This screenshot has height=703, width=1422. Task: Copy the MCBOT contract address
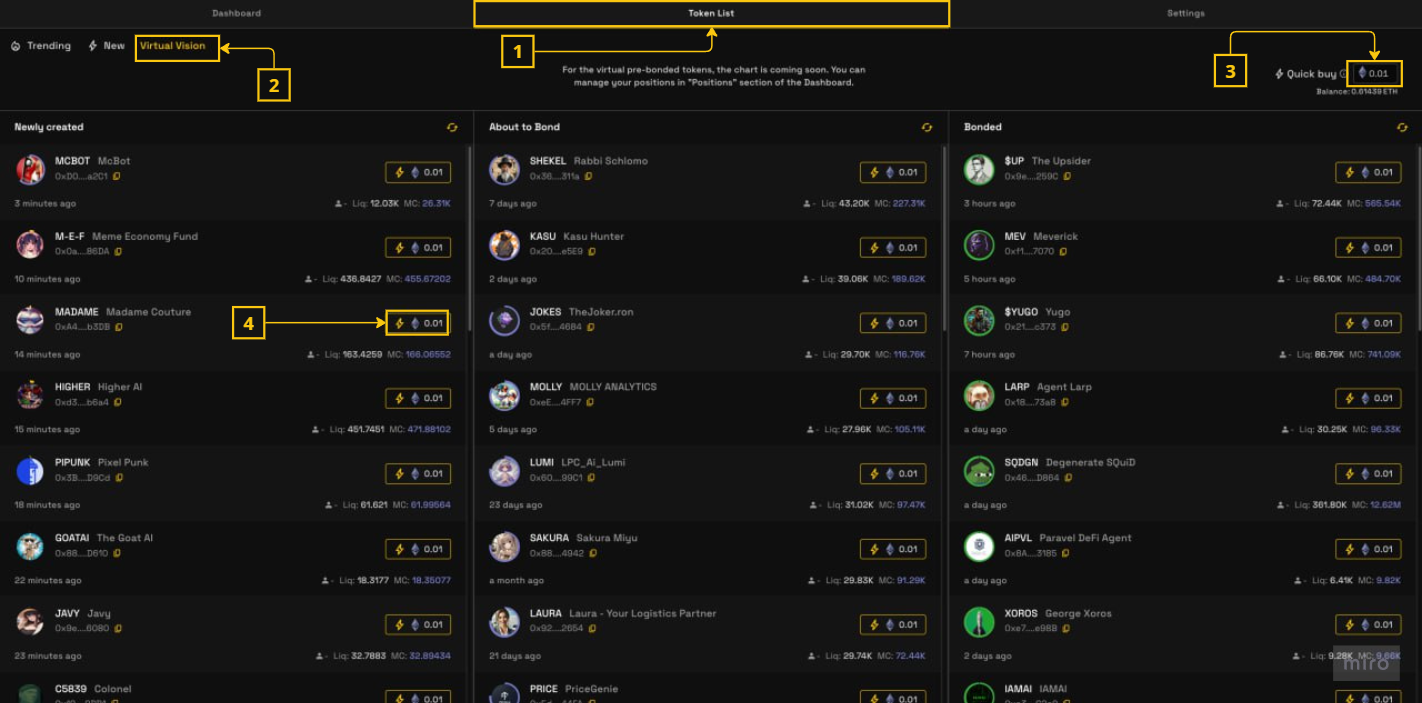click(x=117, y=176)
